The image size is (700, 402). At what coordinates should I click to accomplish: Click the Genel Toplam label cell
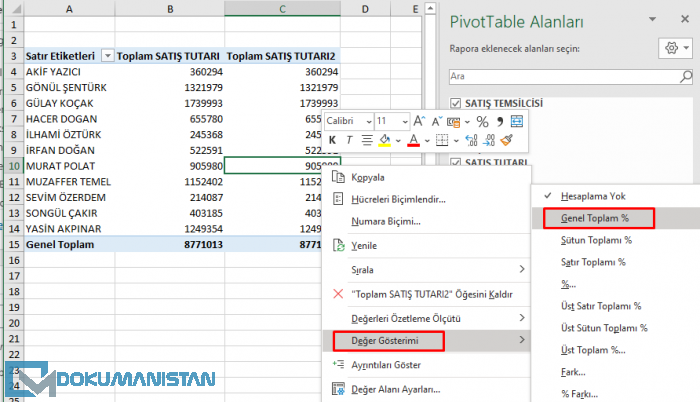pyautogui.click(x=69, y=245)
